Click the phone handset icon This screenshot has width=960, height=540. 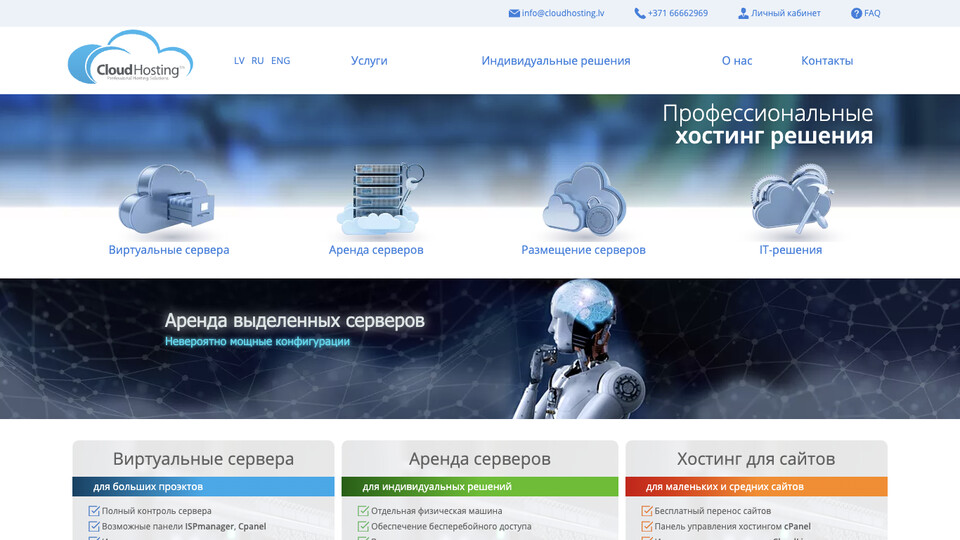pyautogui.click(x=640, y=13)
